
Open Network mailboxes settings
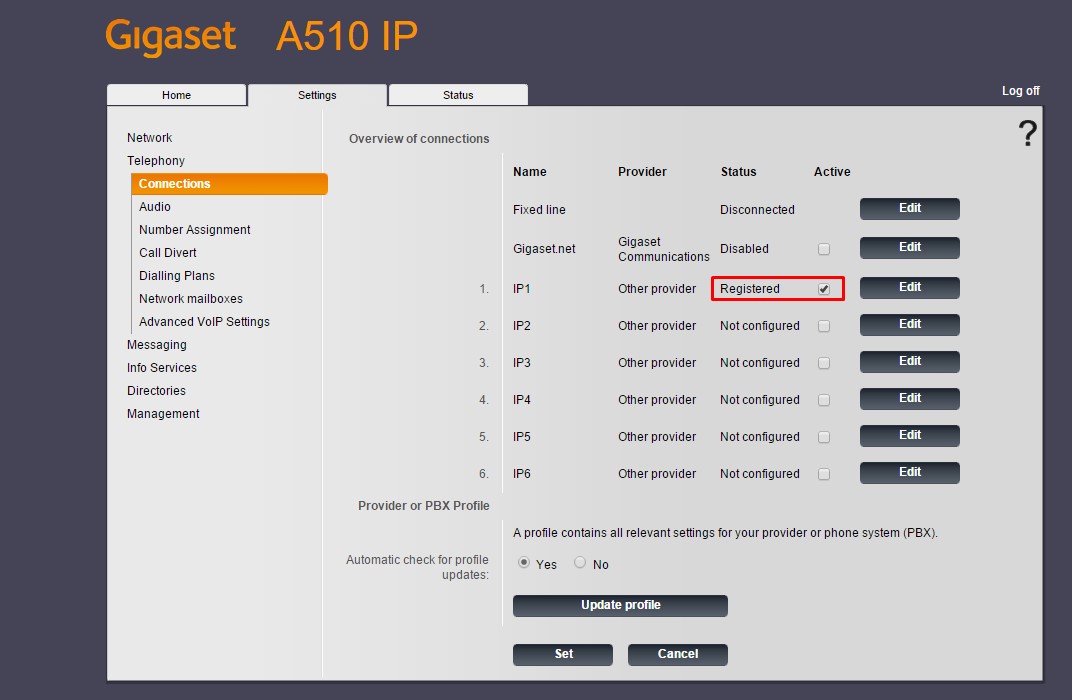[x=191, y=299]
